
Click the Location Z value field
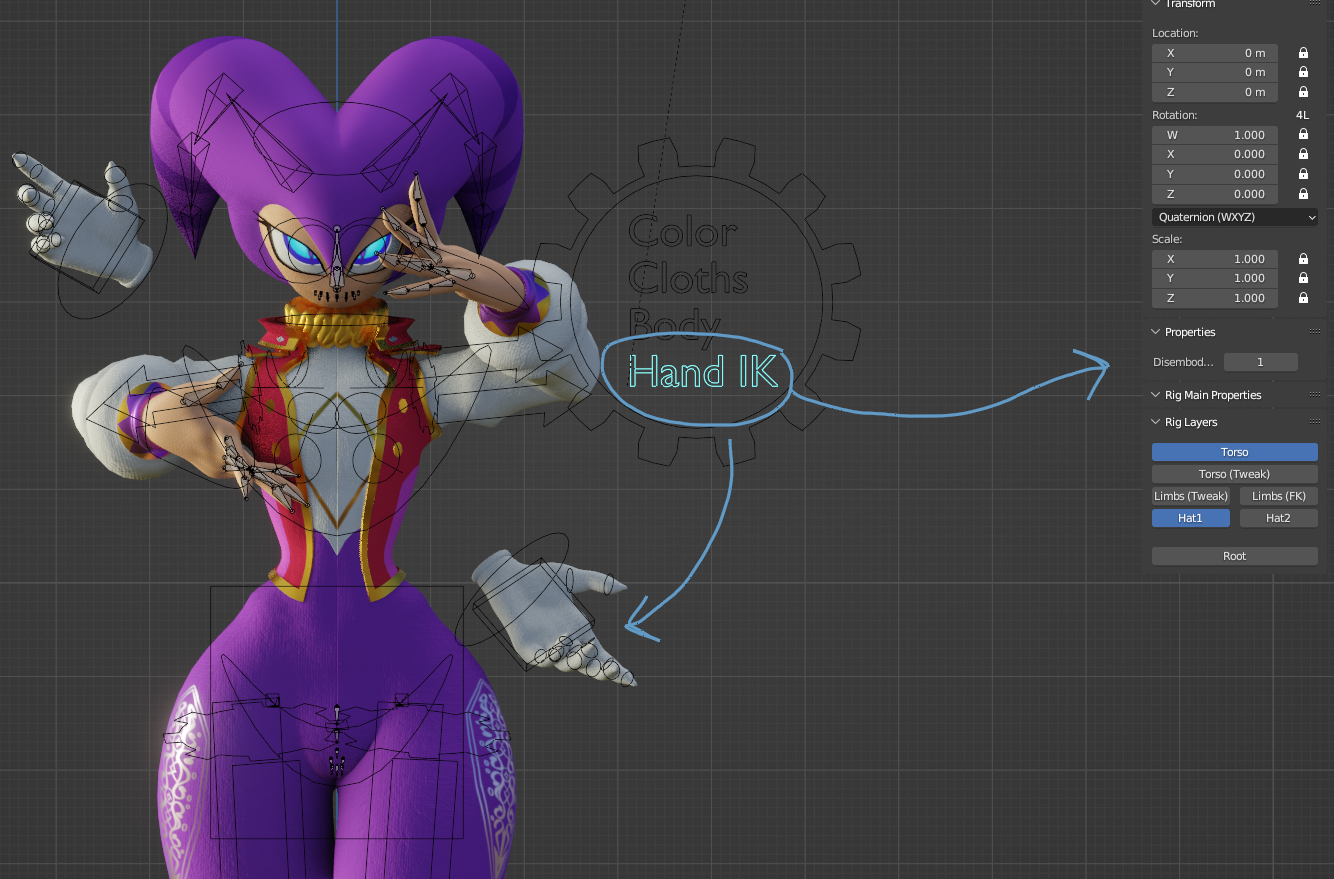[1215, 92]
